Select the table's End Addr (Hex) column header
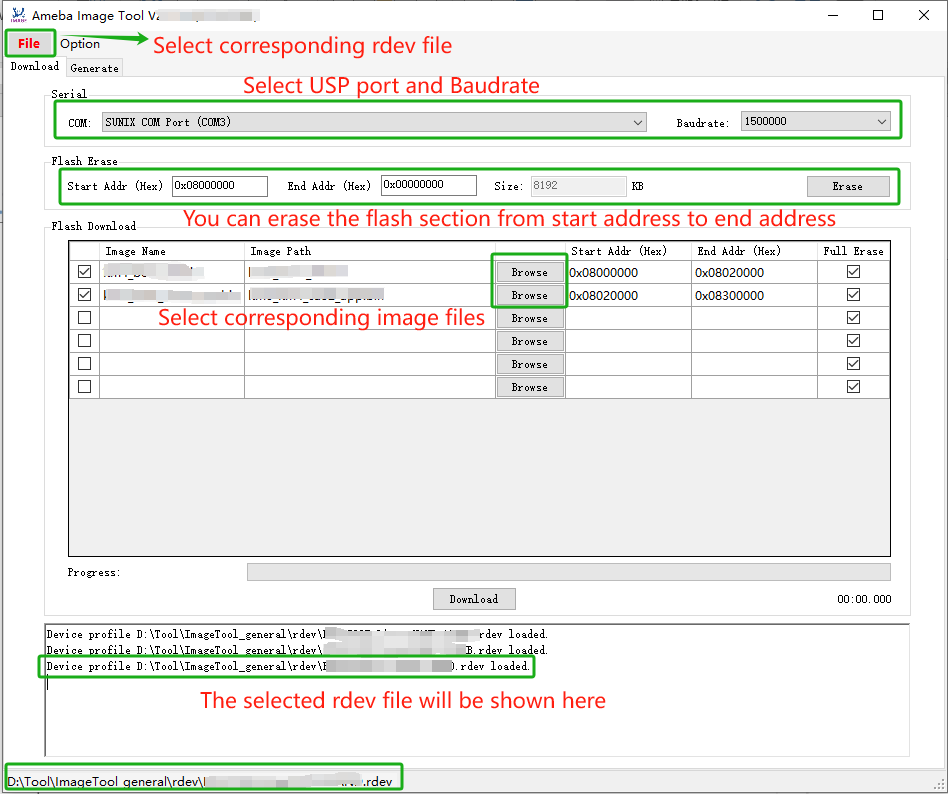948x794 pixels. point(754,251)
